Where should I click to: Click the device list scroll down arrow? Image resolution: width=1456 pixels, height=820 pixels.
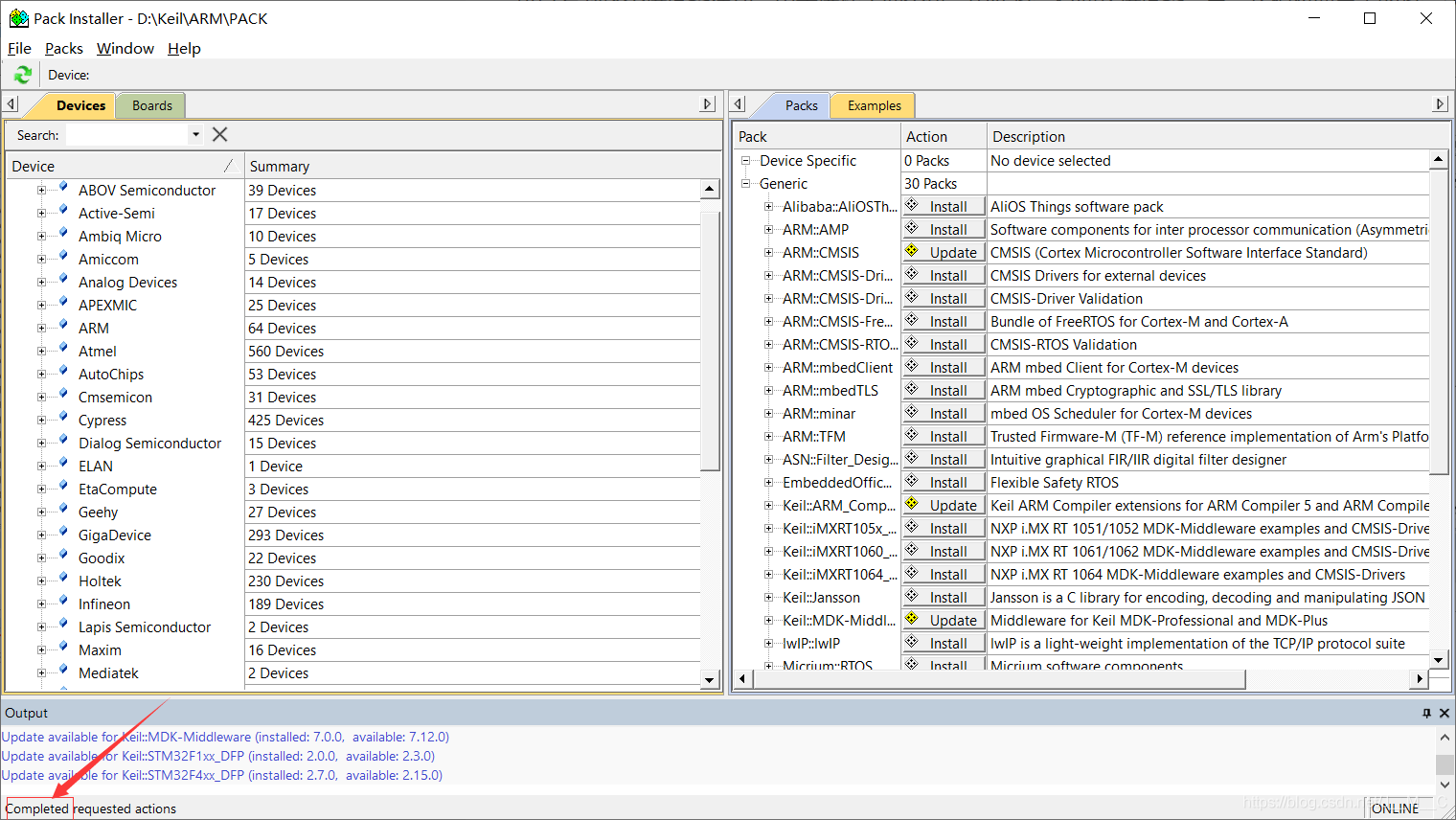click(x=710, y=679)
